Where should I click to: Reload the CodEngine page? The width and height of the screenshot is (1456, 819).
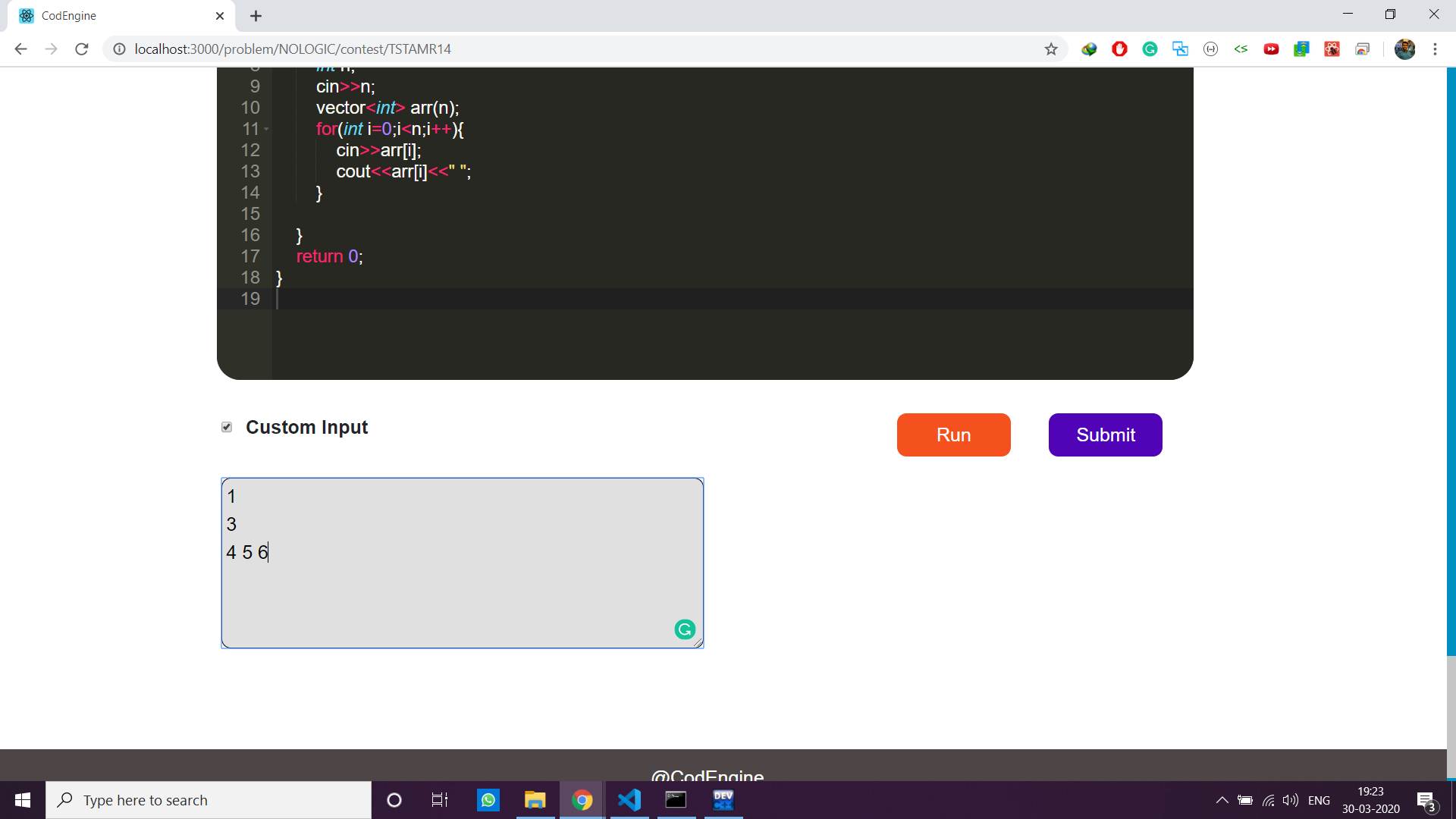coord(82,49)
